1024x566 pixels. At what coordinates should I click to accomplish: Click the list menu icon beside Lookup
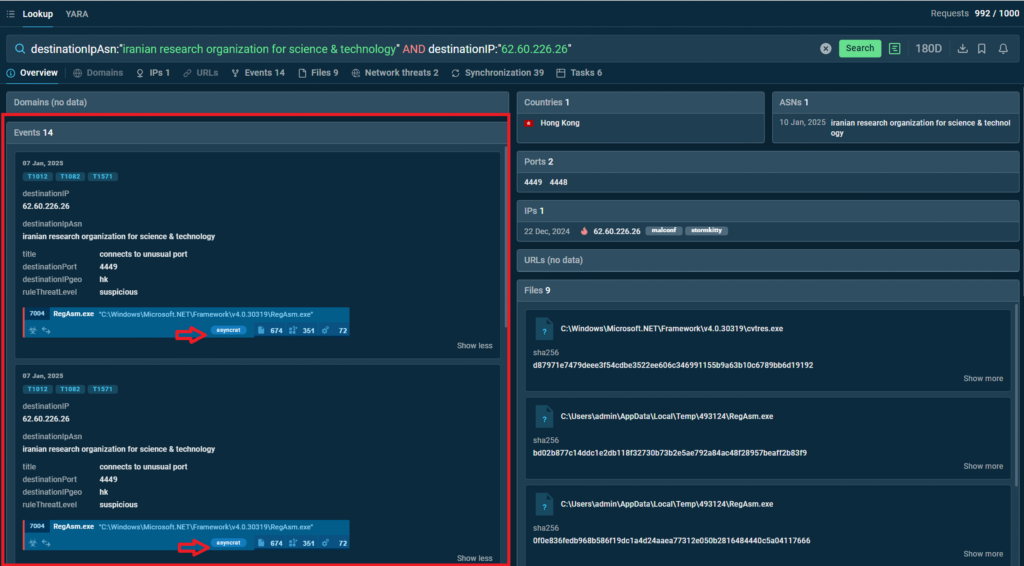coord(10,14)
